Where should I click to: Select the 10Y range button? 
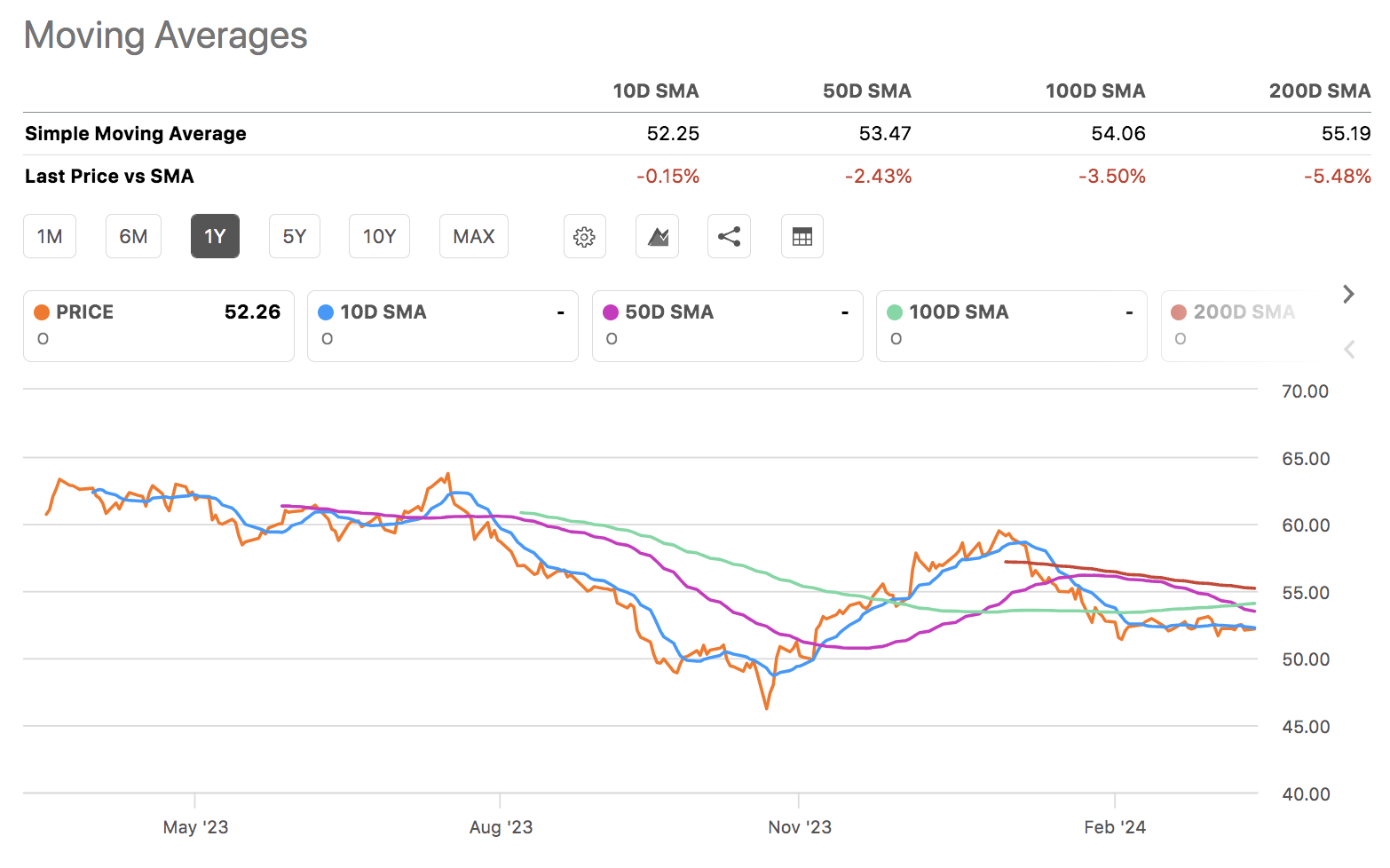pyautogui.click(x=379, y=236)
